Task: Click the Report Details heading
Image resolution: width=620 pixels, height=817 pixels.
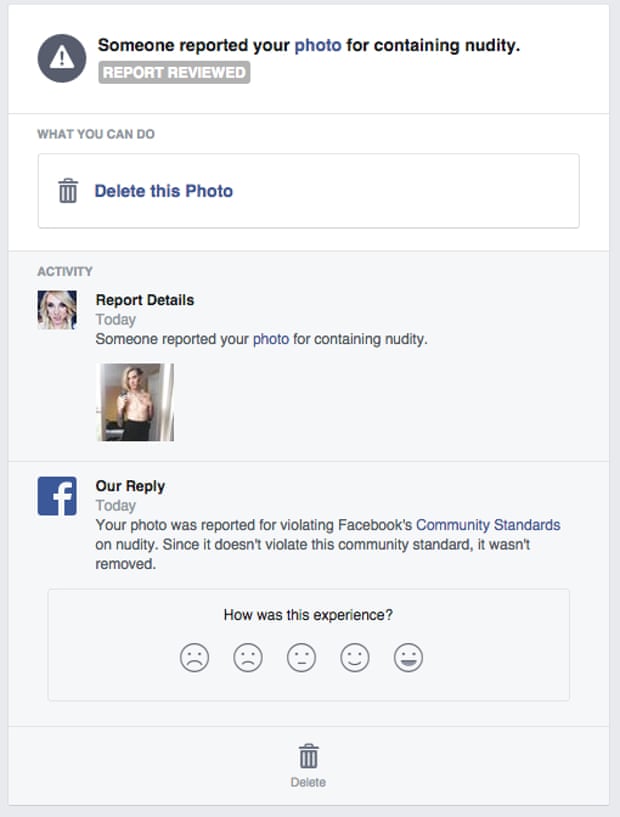Action: click(x=145, y=300)
